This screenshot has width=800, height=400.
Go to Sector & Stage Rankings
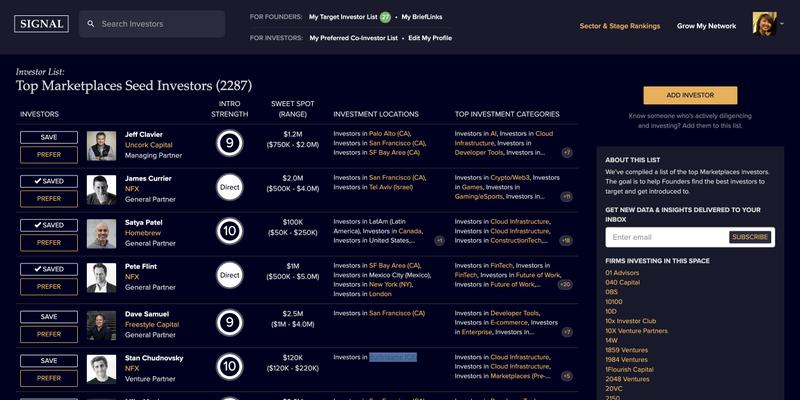[x=619, y=26]
